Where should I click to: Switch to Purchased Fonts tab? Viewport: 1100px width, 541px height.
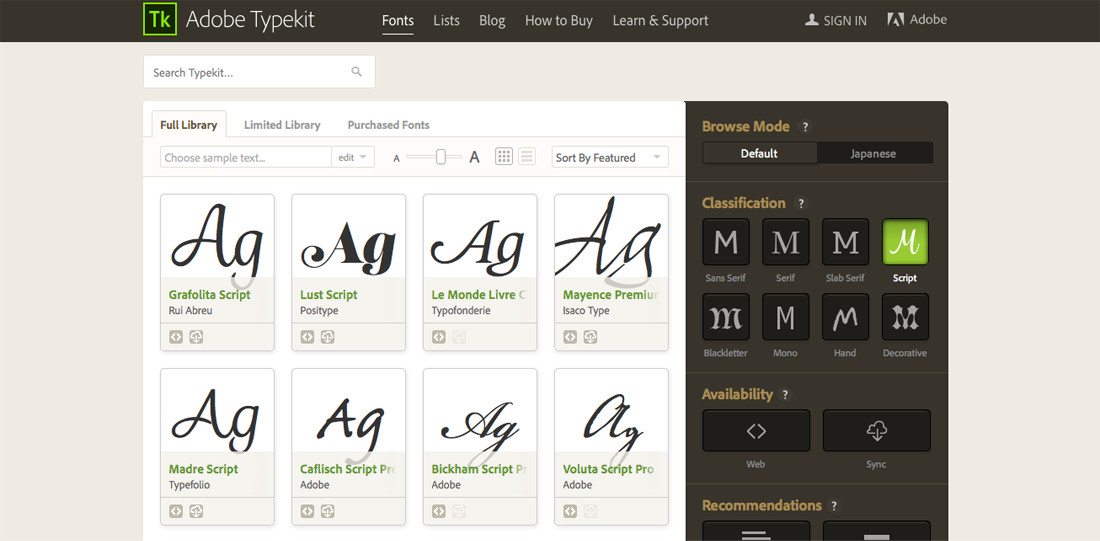tap(389, 125)
